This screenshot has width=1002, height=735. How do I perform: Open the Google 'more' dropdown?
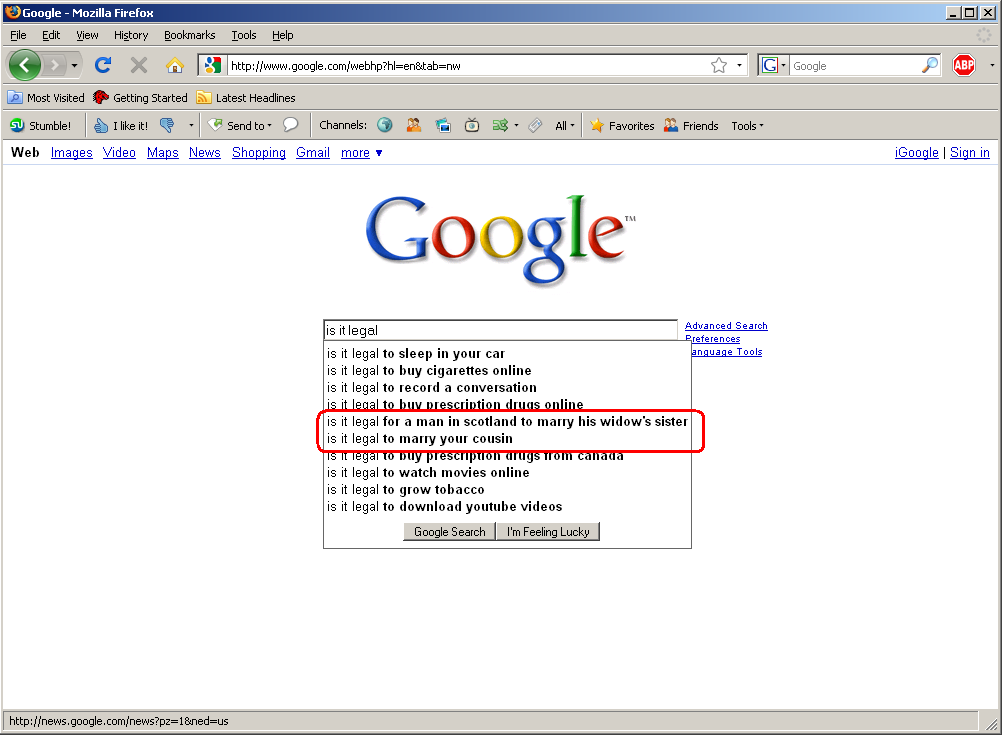click(361, 153)
